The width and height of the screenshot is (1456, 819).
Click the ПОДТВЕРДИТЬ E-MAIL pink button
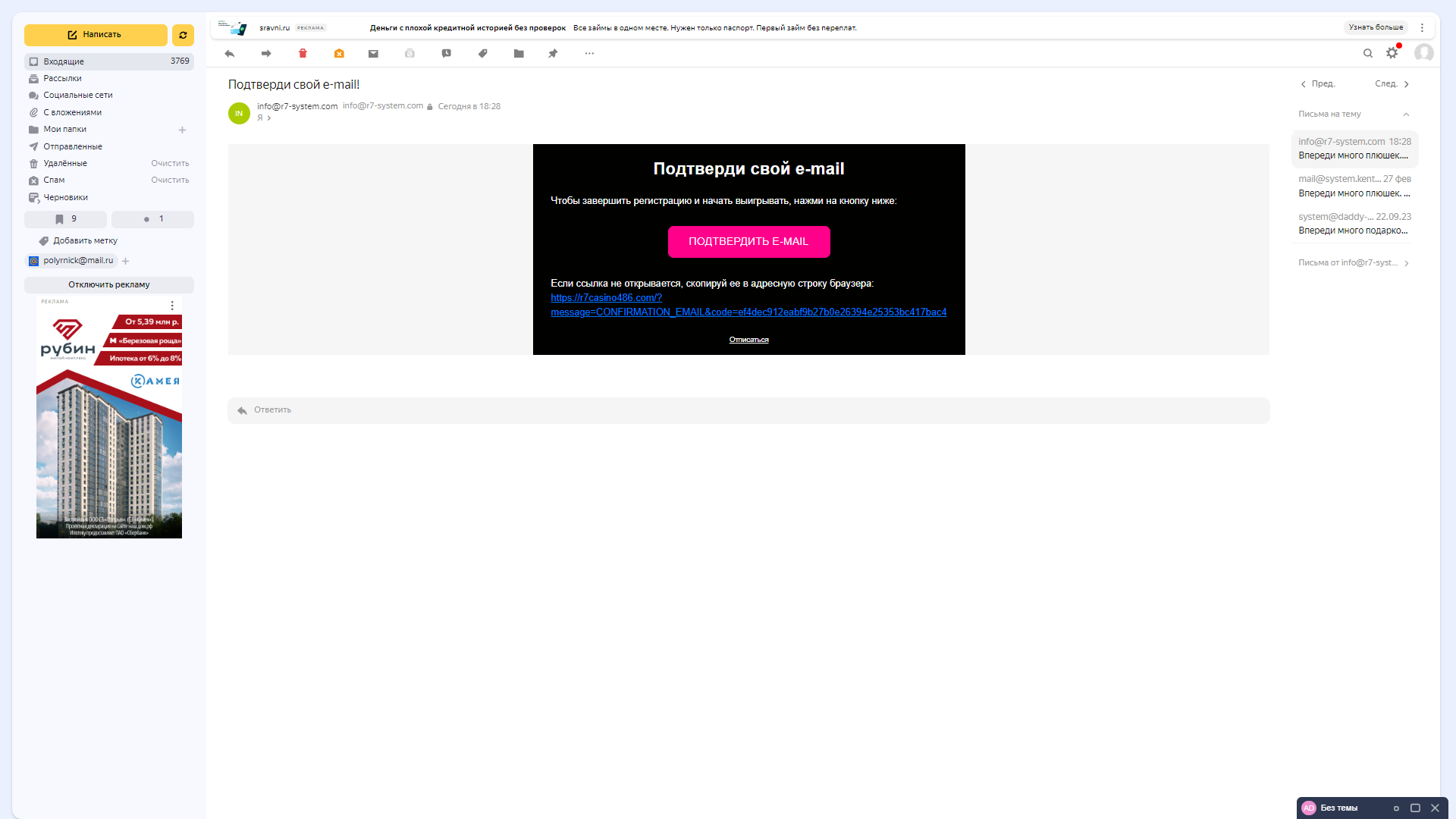point(748,242)
